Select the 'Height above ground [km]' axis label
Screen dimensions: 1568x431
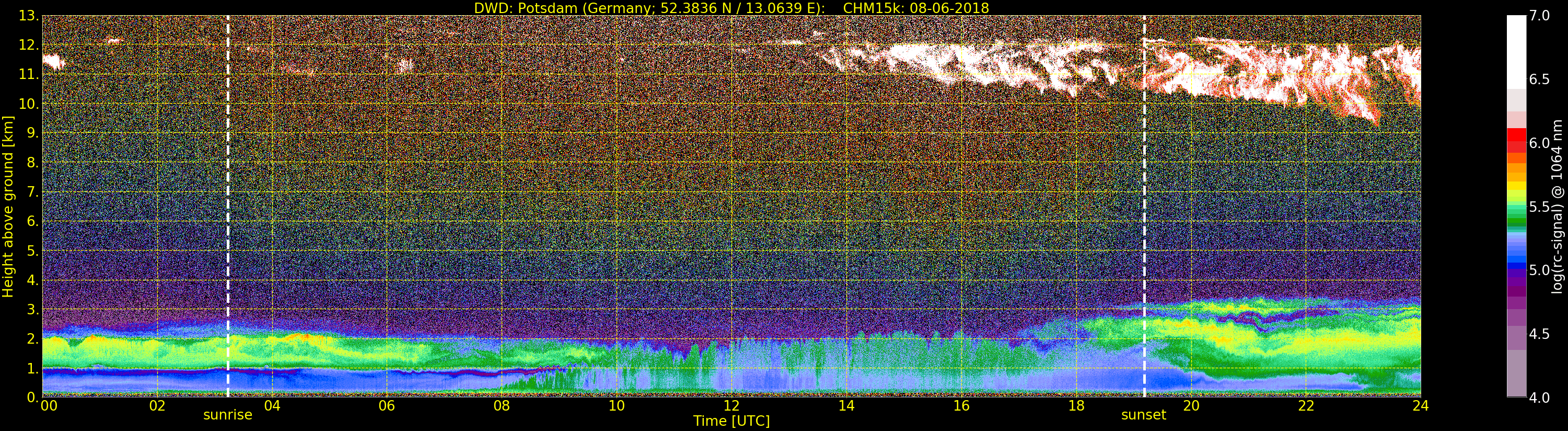8,207
